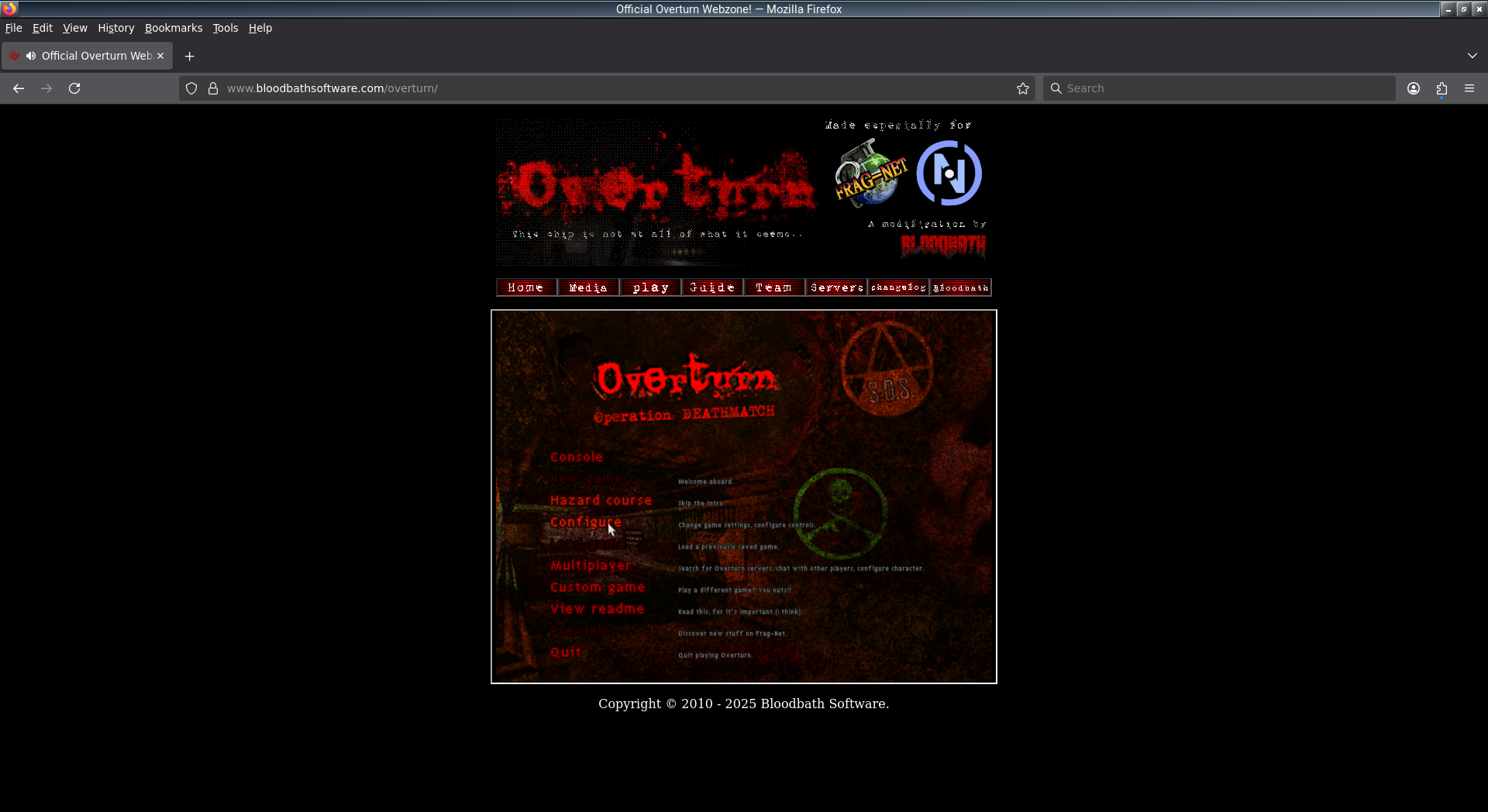Go to the Home page button

click(x=526, y=287)
